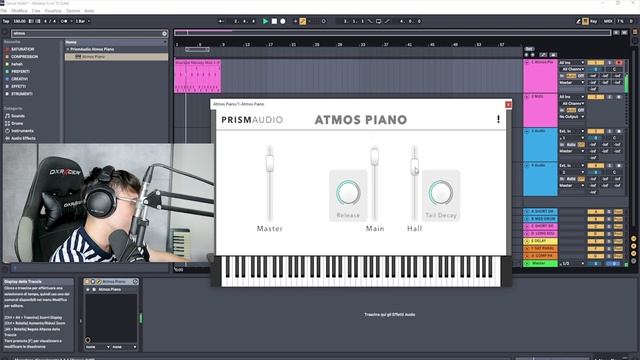Image resolution: width=640 pixels, height=360 pixels.
Task: Select the SATURATION collection in browser
Action: click(22, 49)
